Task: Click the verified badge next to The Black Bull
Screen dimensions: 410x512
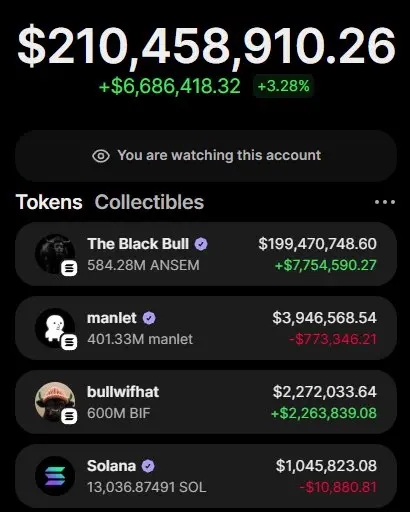Action: pyautogui.click(x=201, y=244)
